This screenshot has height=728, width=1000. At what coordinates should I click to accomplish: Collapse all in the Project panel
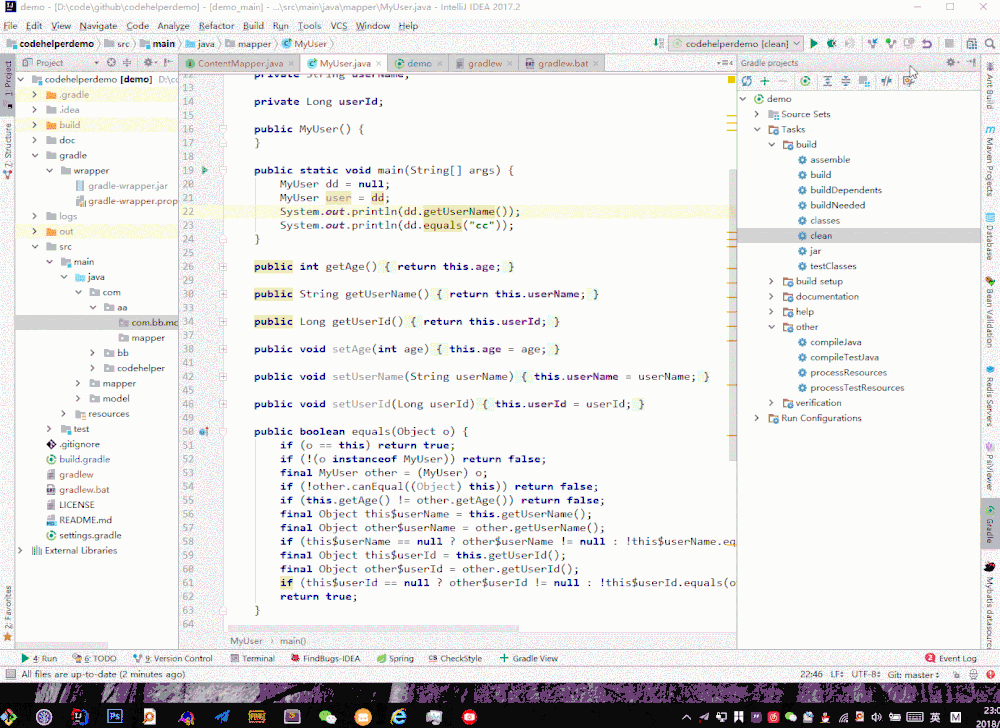[127, 62]
